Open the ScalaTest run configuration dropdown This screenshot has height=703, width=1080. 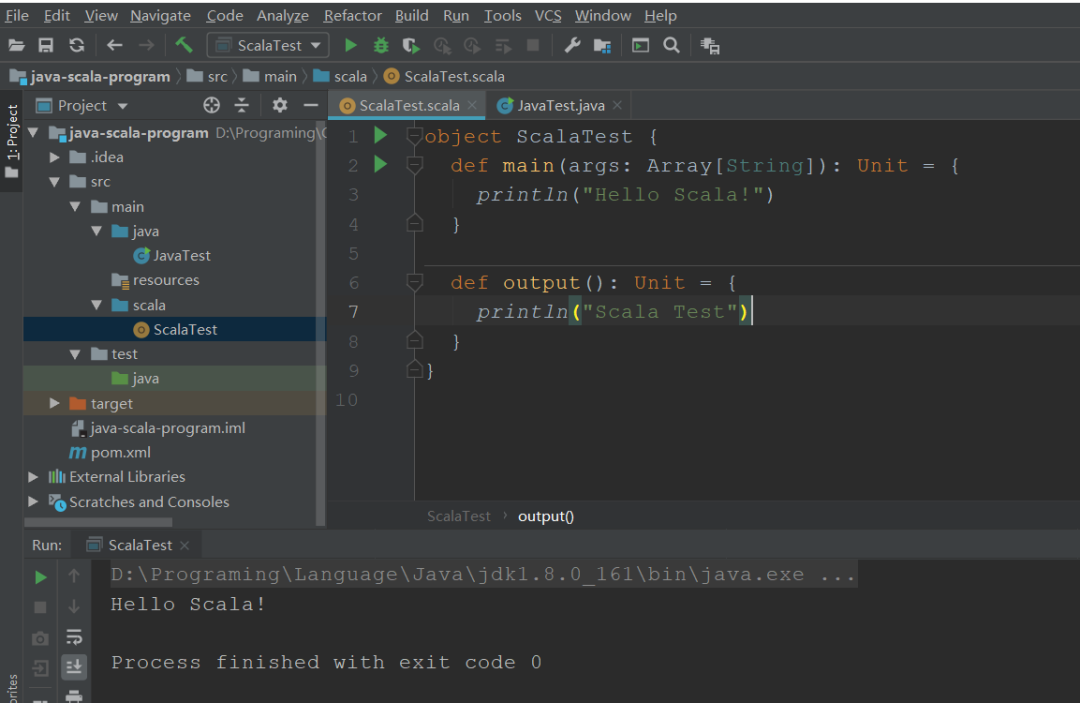click(x=268, y=46)
